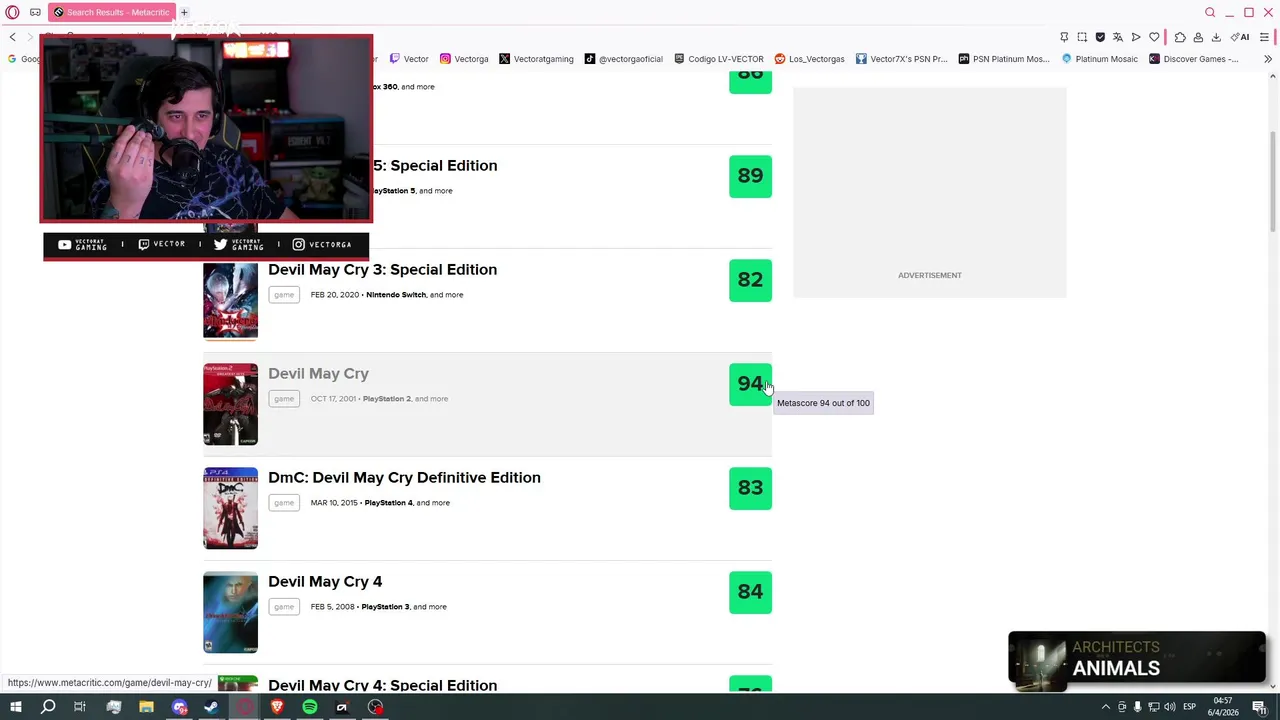Screen dimensions: 1280x720
Task: Open the Codigo LV-VECTOR bookmark
Action: tap(719, 59)
